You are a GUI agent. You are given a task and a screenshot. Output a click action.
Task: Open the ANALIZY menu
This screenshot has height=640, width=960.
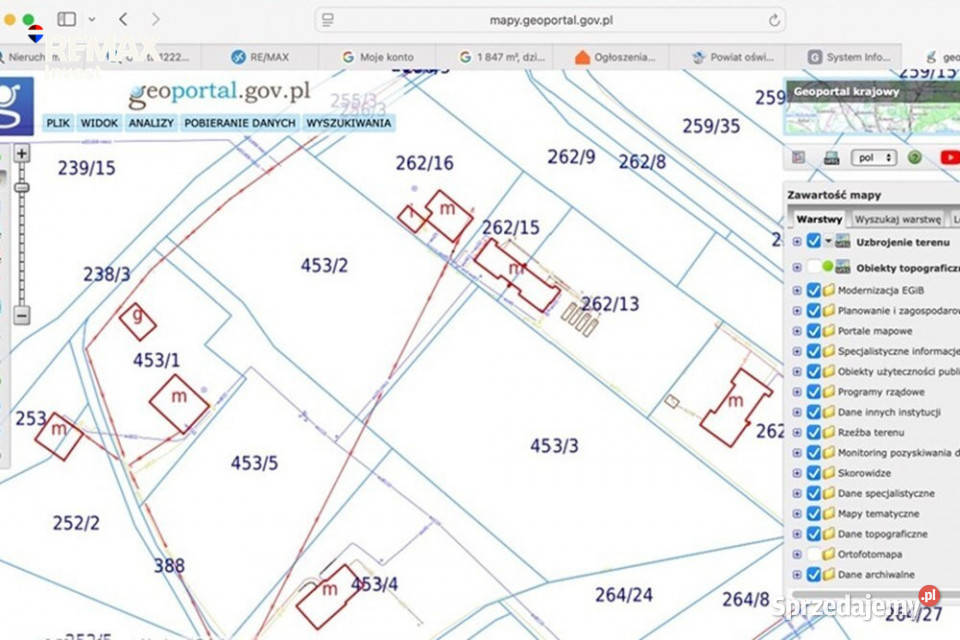pyautogui.click(x=151, y=123)
